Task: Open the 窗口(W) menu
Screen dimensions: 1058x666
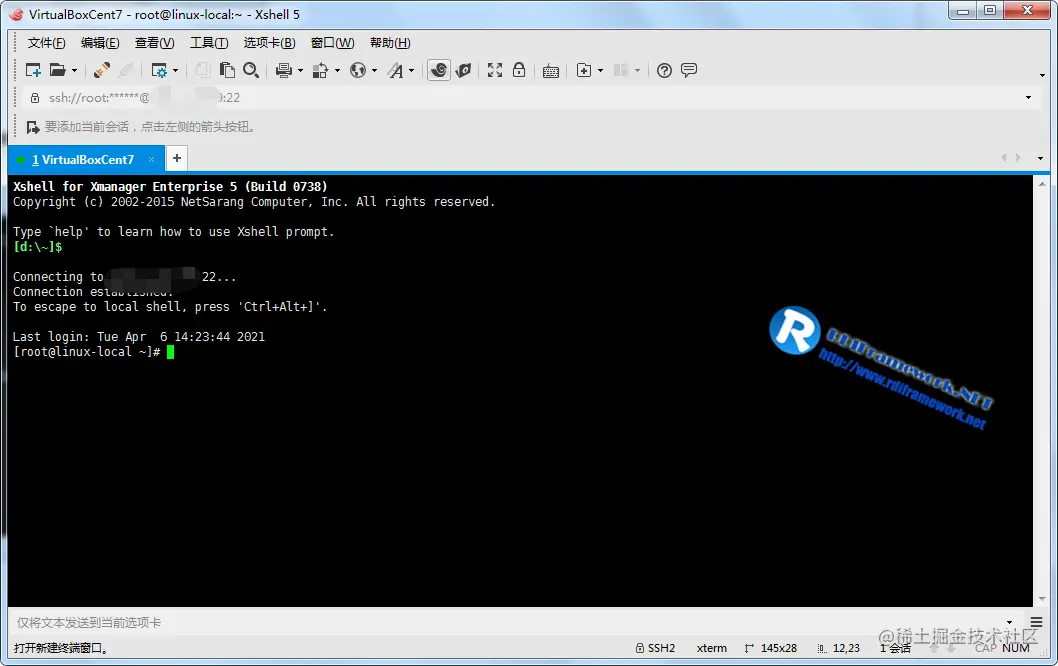Action: click(333, 43)
